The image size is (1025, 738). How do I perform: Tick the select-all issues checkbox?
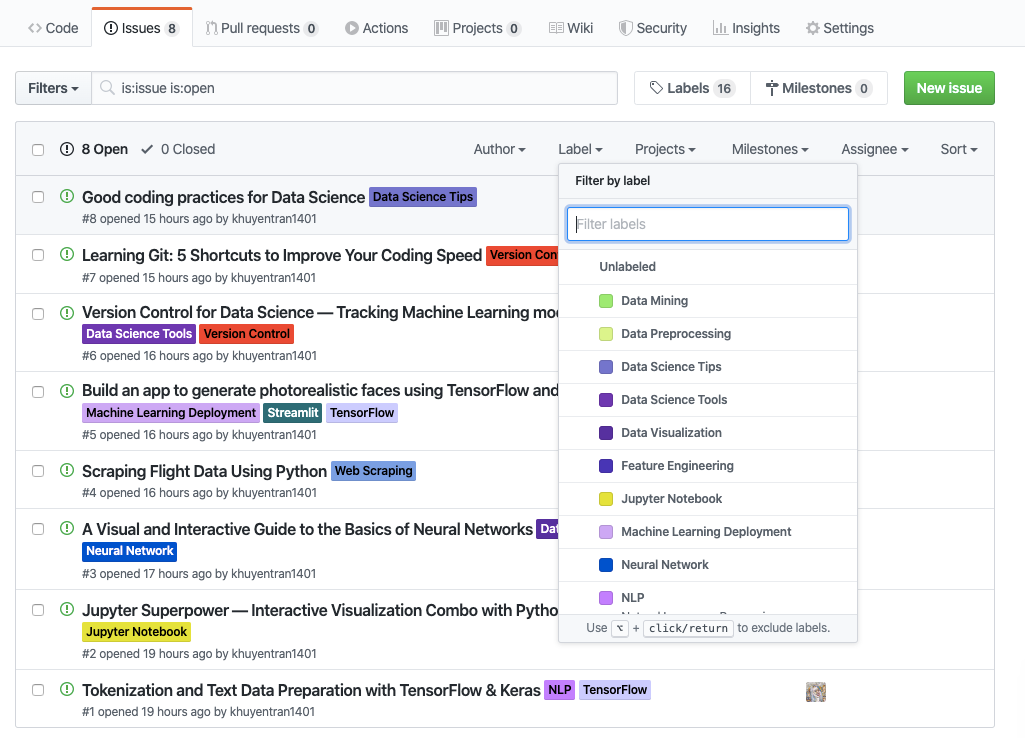(38, 150)
